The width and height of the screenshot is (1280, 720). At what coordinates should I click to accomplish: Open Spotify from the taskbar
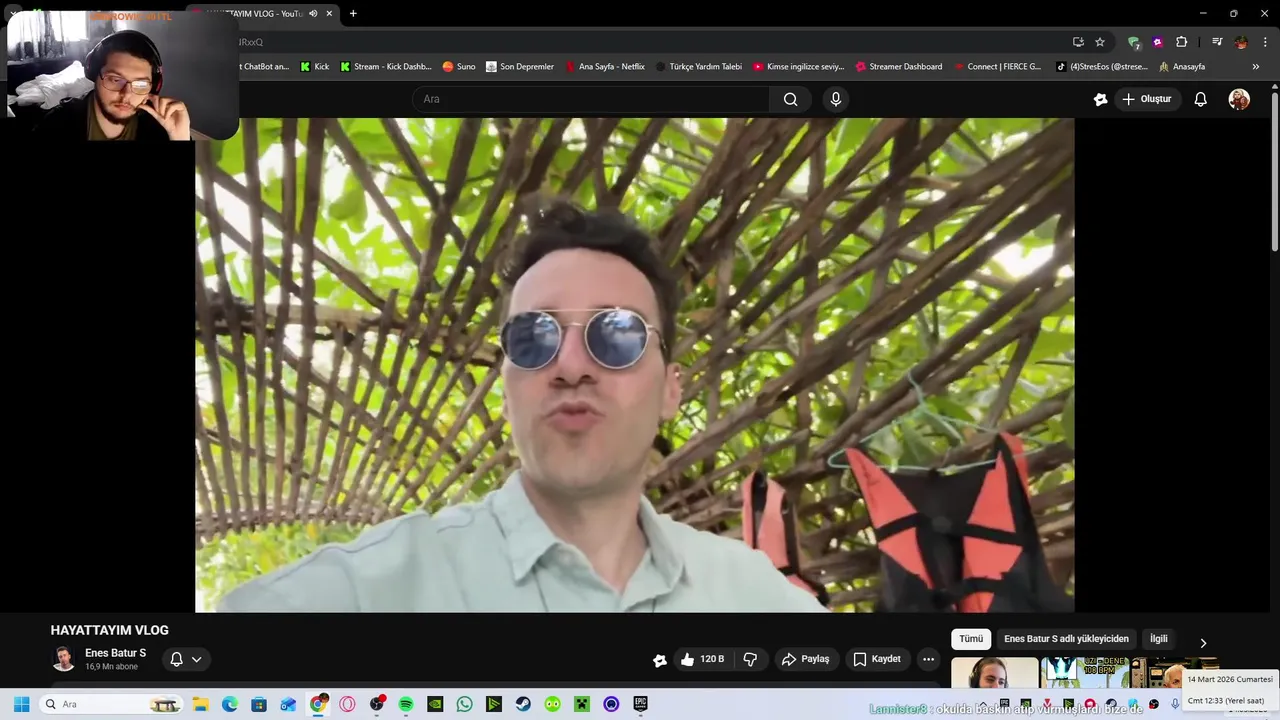pos(406,704)
